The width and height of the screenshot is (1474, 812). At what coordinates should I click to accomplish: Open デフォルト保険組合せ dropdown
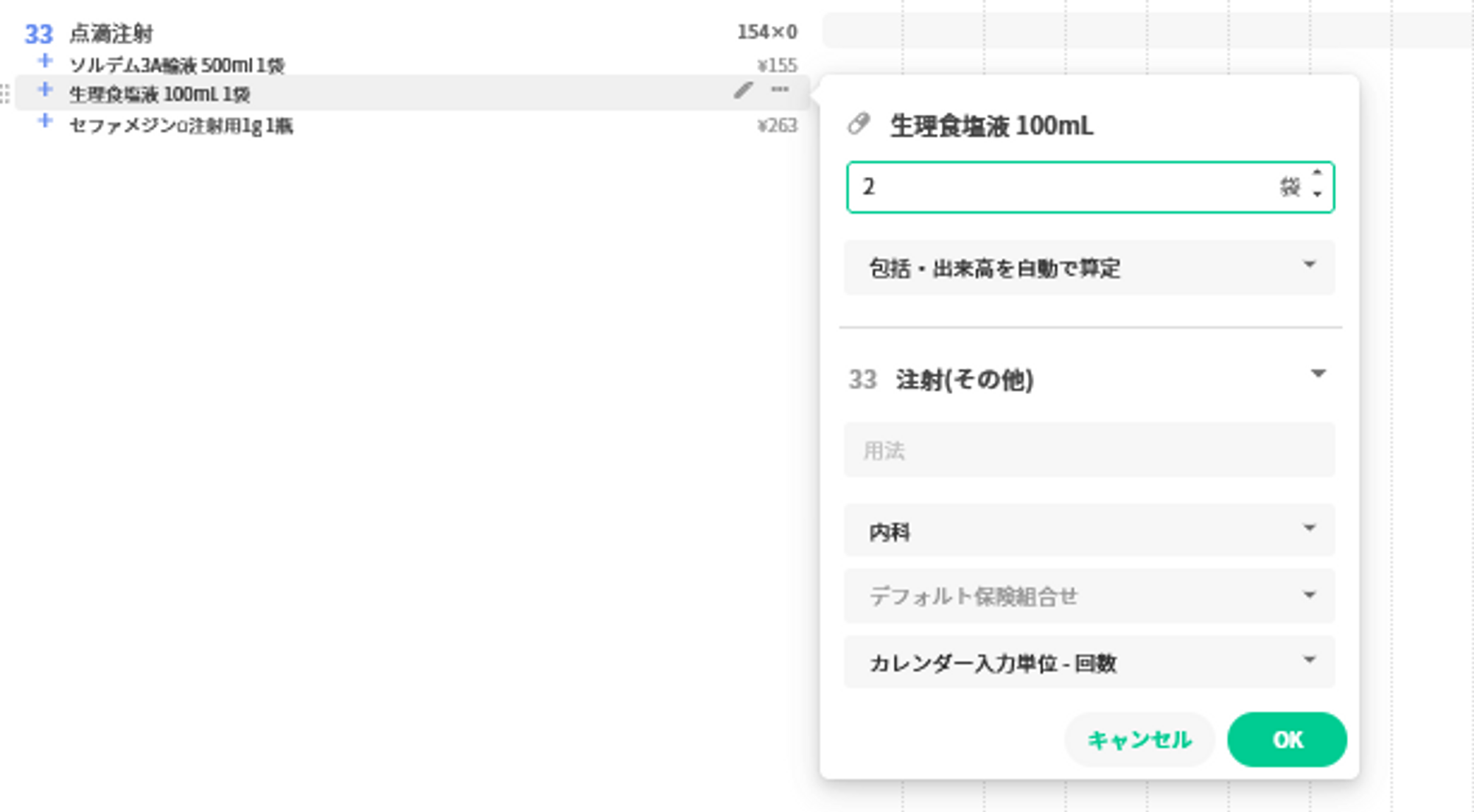coord(1089,595)
